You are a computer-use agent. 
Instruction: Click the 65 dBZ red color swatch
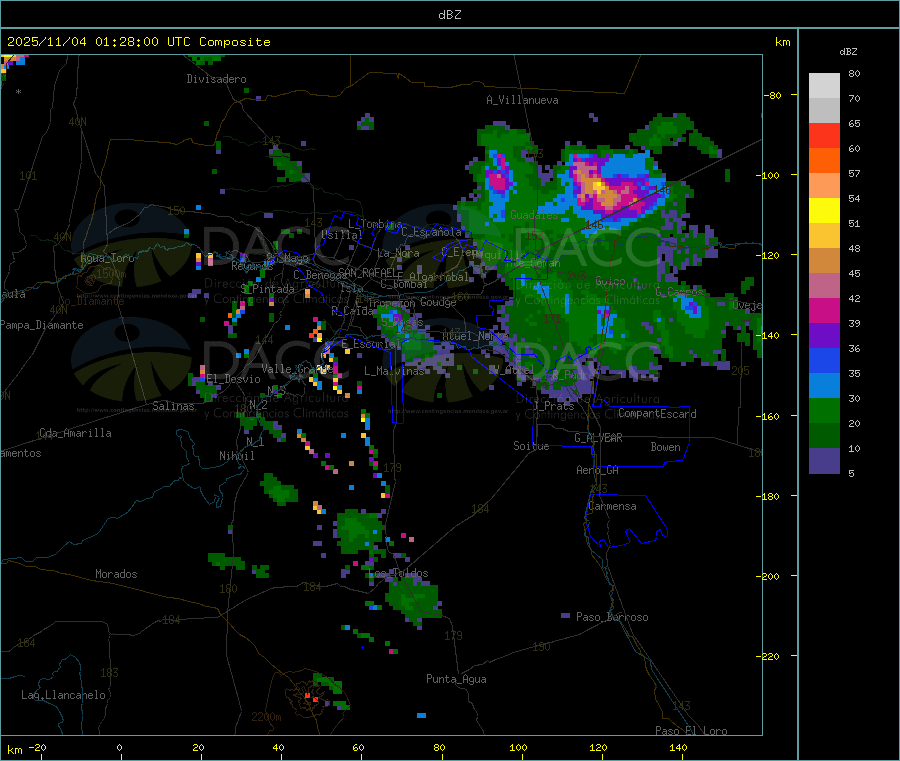[x=824, y=135]
